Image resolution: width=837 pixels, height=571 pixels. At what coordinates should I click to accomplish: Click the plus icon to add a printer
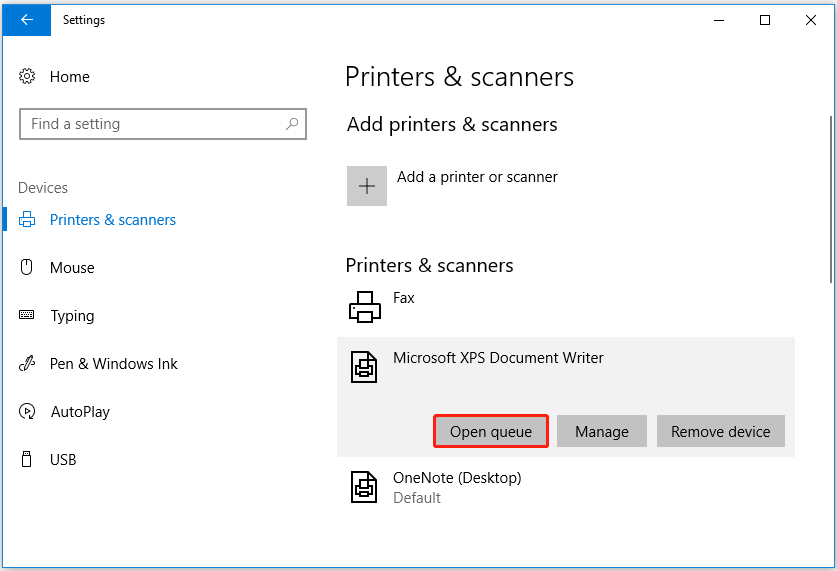click(367, 186)
